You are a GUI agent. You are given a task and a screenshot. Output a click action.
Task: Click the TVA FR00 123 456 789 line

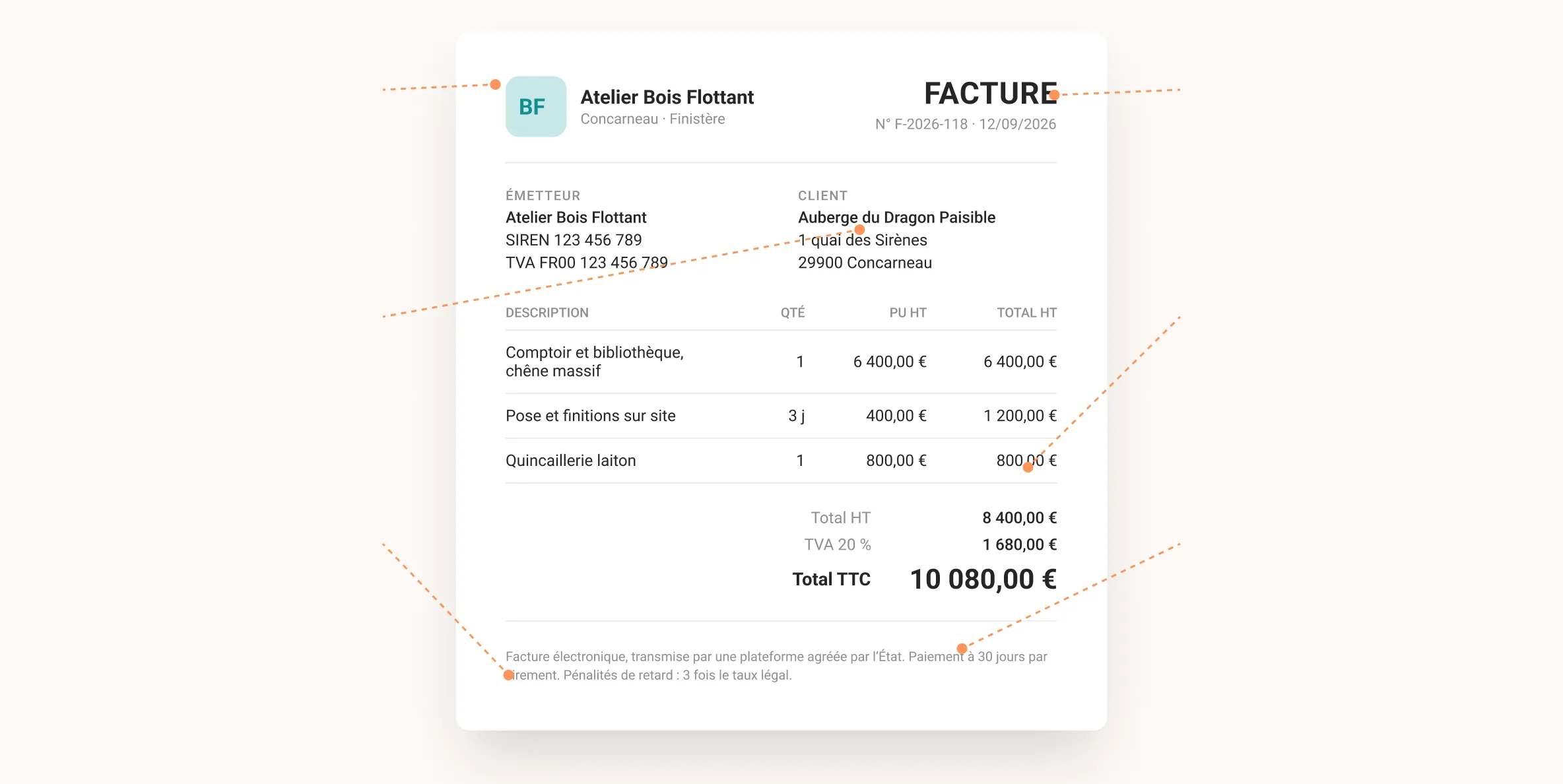click(587, 263)
